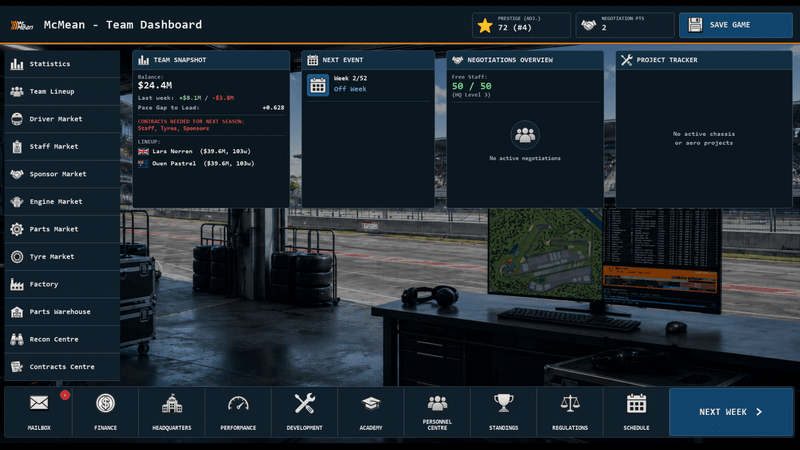Click the Lars Norren lineup entry

point(194,152)
